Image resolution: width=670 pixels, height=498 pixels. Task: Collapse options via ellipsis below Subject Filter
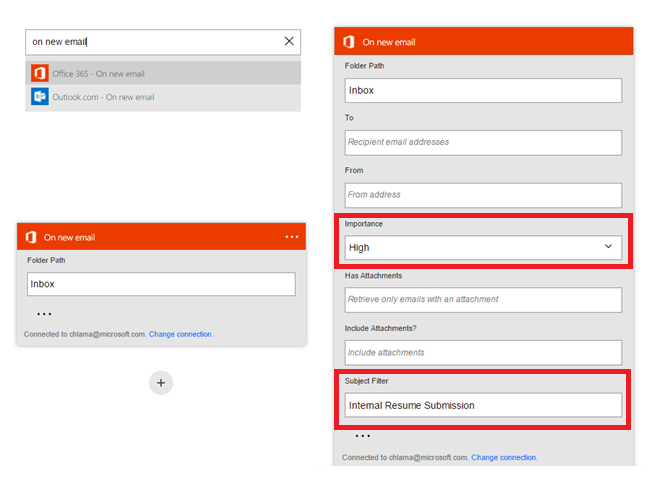[362, 436]
